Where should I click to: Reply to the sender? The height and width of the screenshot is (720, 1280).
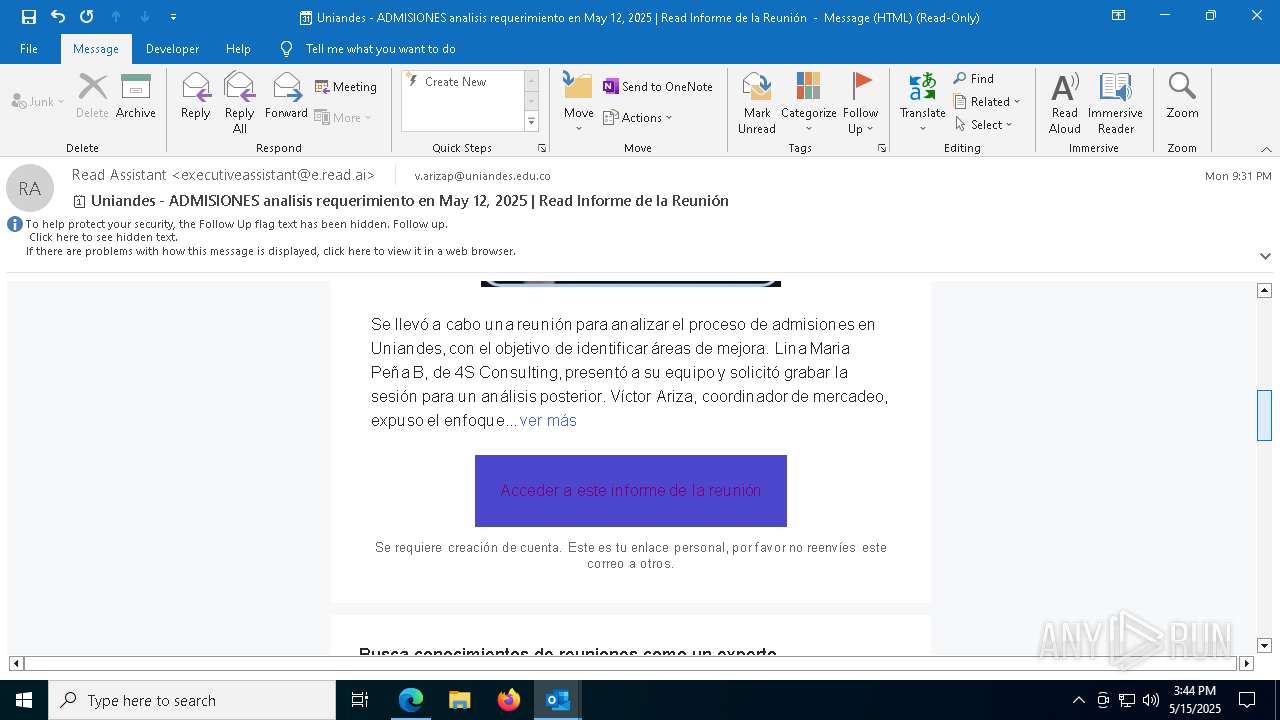tap(196, 97)
